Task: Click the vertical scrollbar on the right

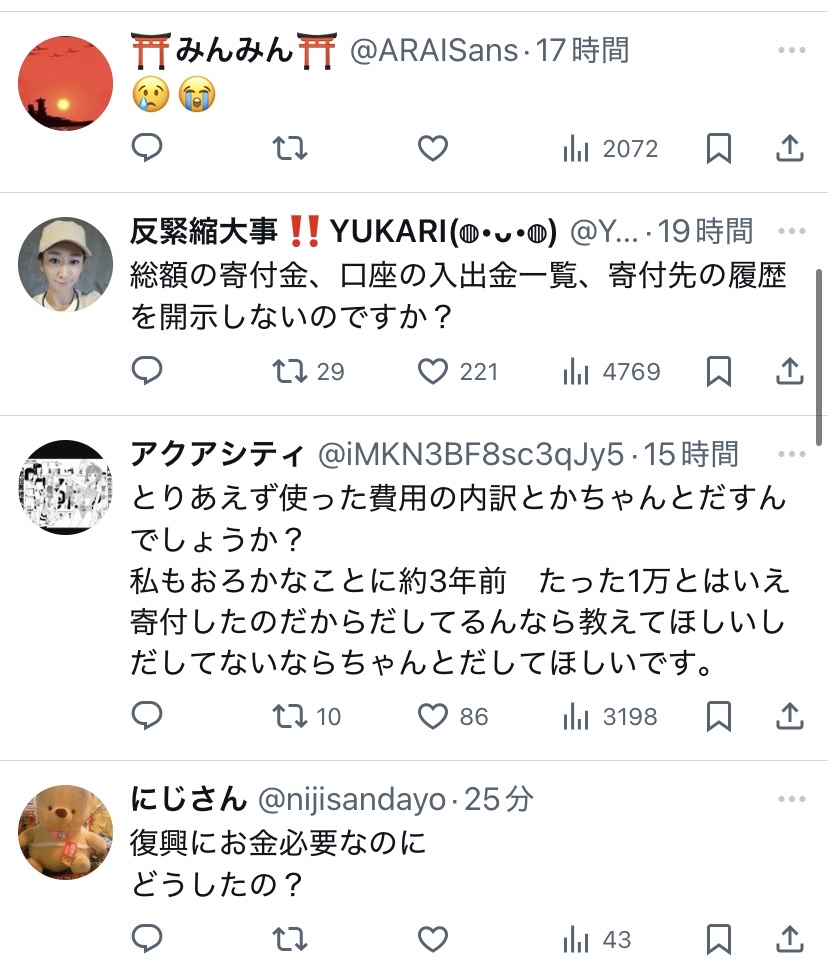Action: coord(819,356)
